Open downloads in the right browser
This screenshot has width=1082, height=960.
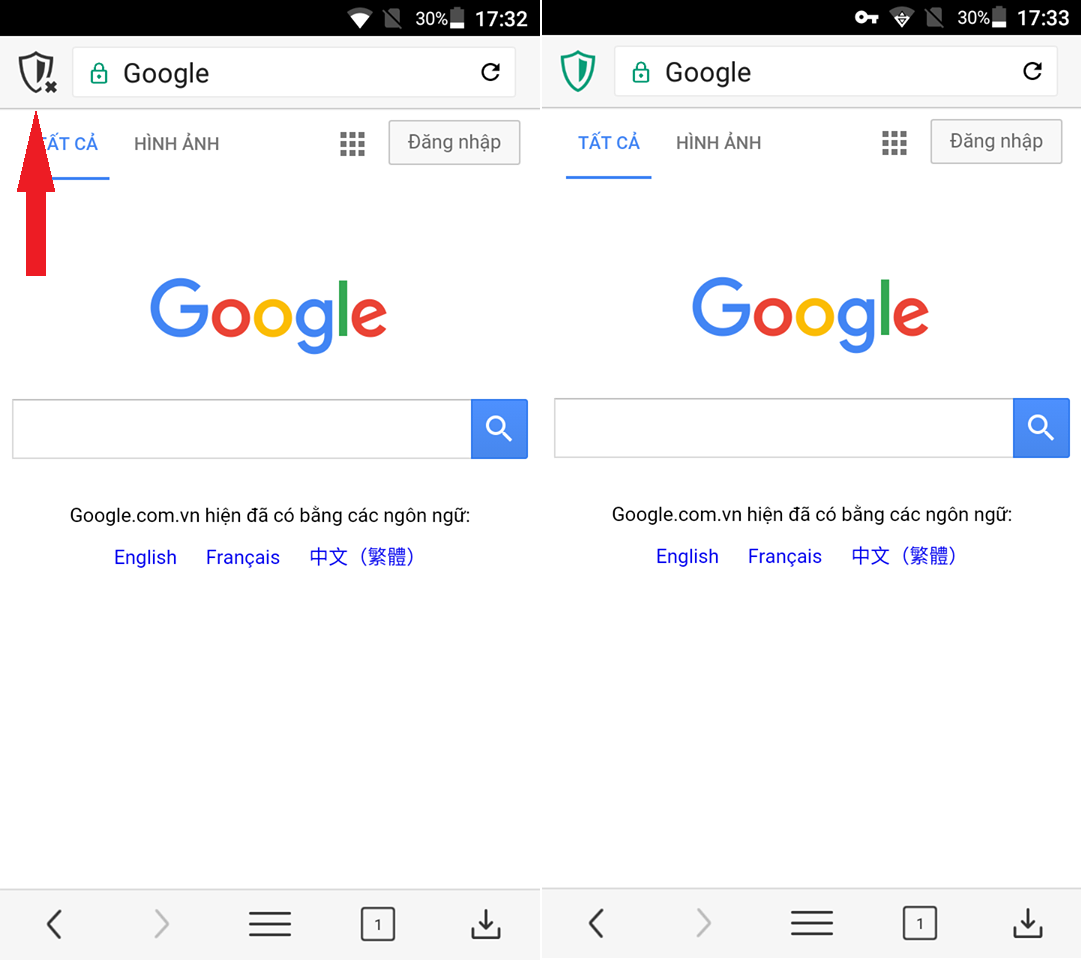1027,923
